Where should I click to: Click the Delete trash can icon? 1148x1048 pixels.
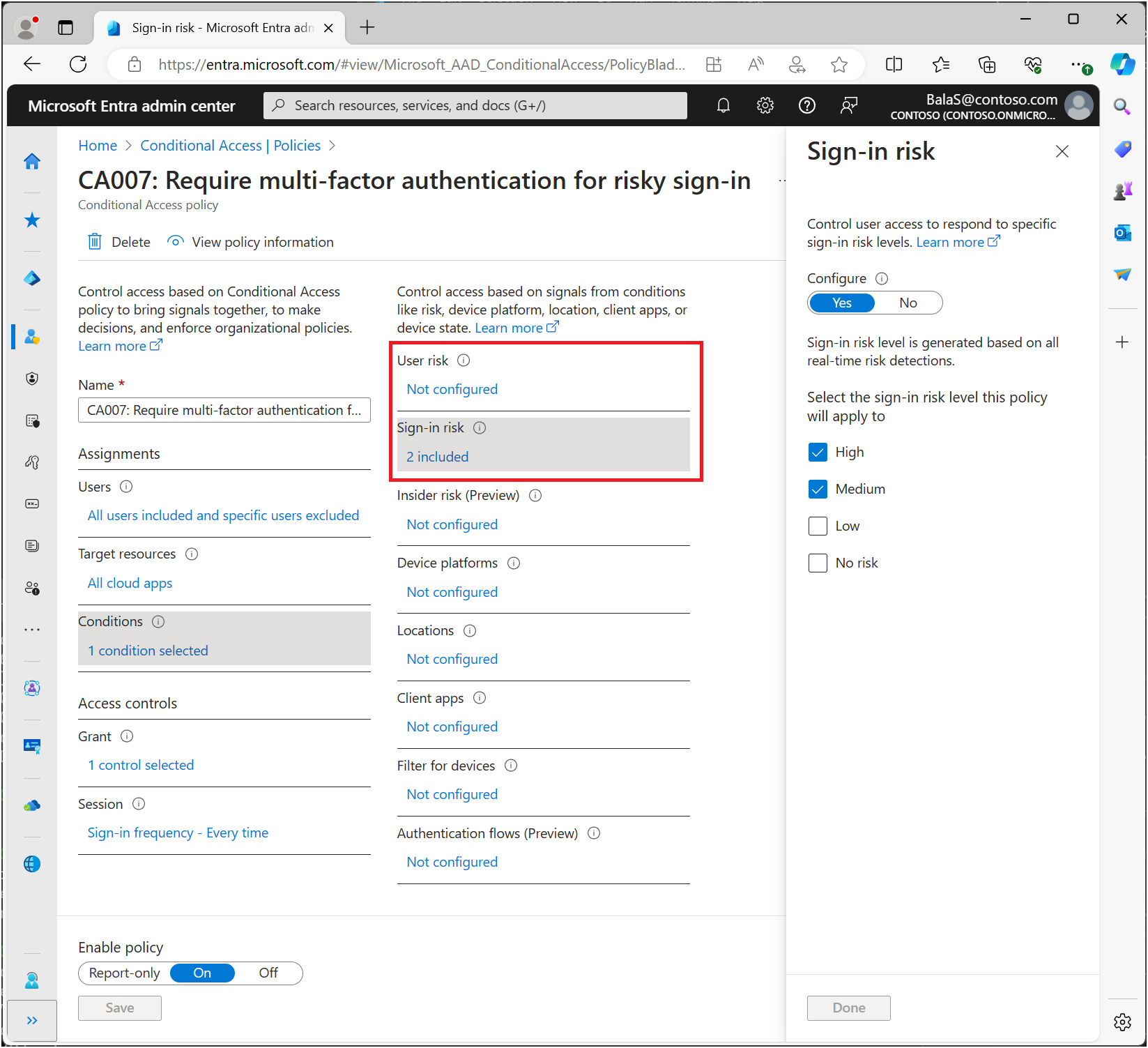click(95, 242)
